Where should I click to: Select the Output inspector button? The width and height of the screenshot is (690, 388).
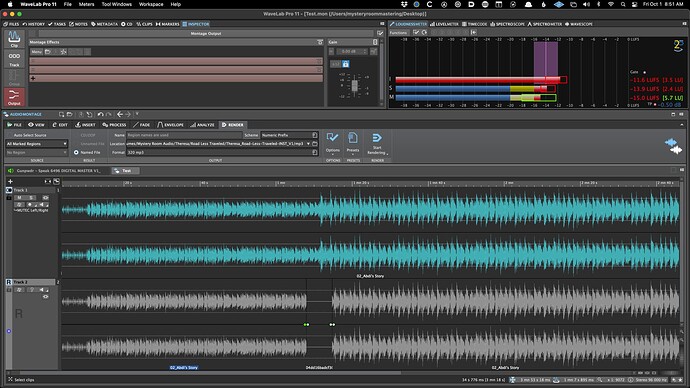pyautogui.click(x=14, y=97)
